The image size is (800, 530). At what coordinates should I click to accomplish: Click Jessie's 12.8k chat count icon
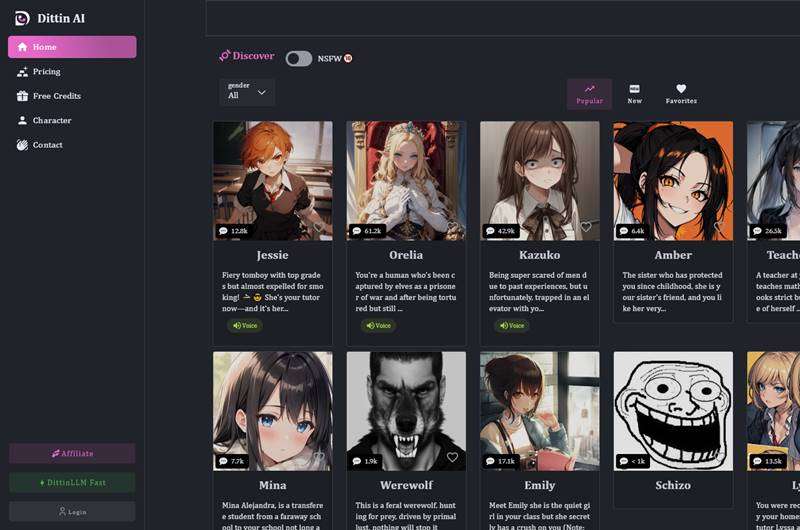223,231
